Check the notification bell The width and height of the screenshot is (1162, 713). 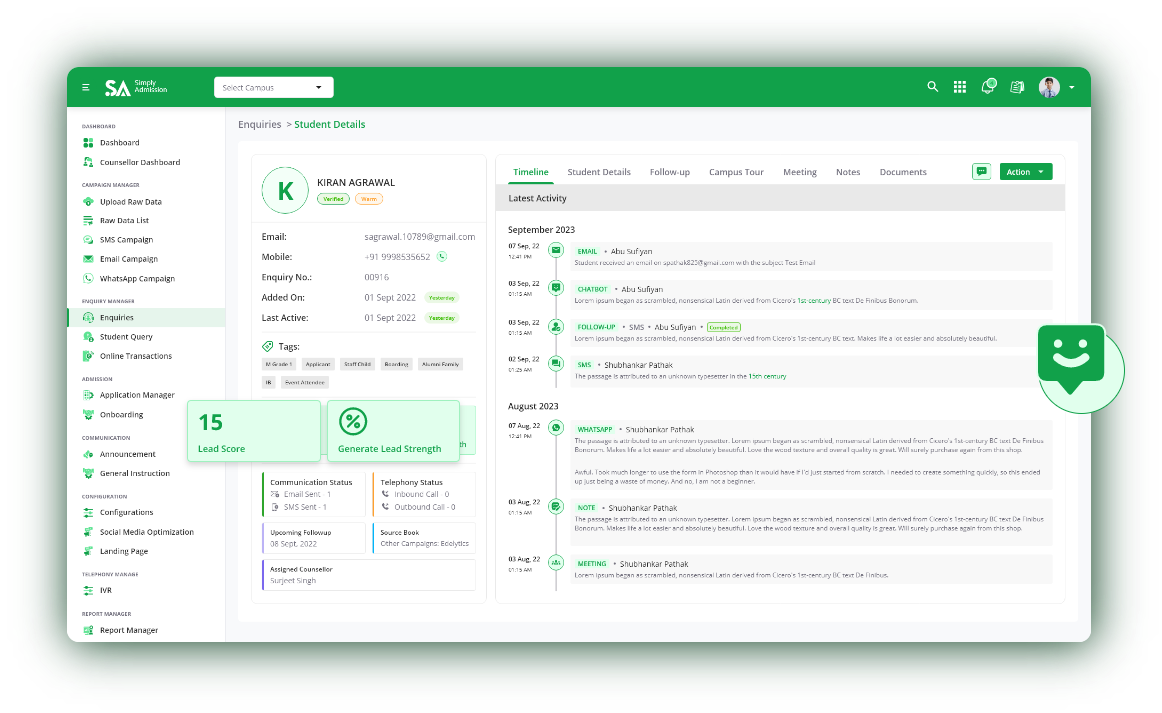988,87
